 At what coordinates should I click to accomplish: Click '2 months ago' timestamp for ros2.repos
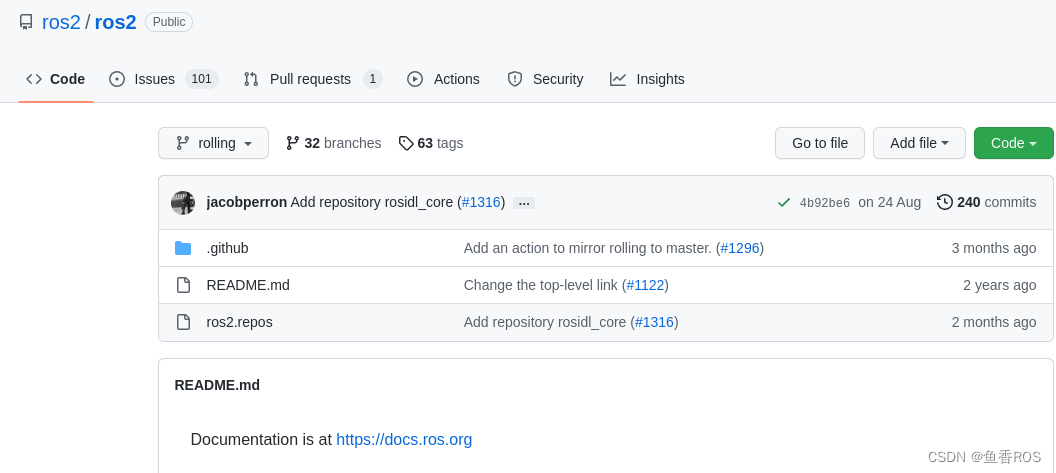coord(994,323)
